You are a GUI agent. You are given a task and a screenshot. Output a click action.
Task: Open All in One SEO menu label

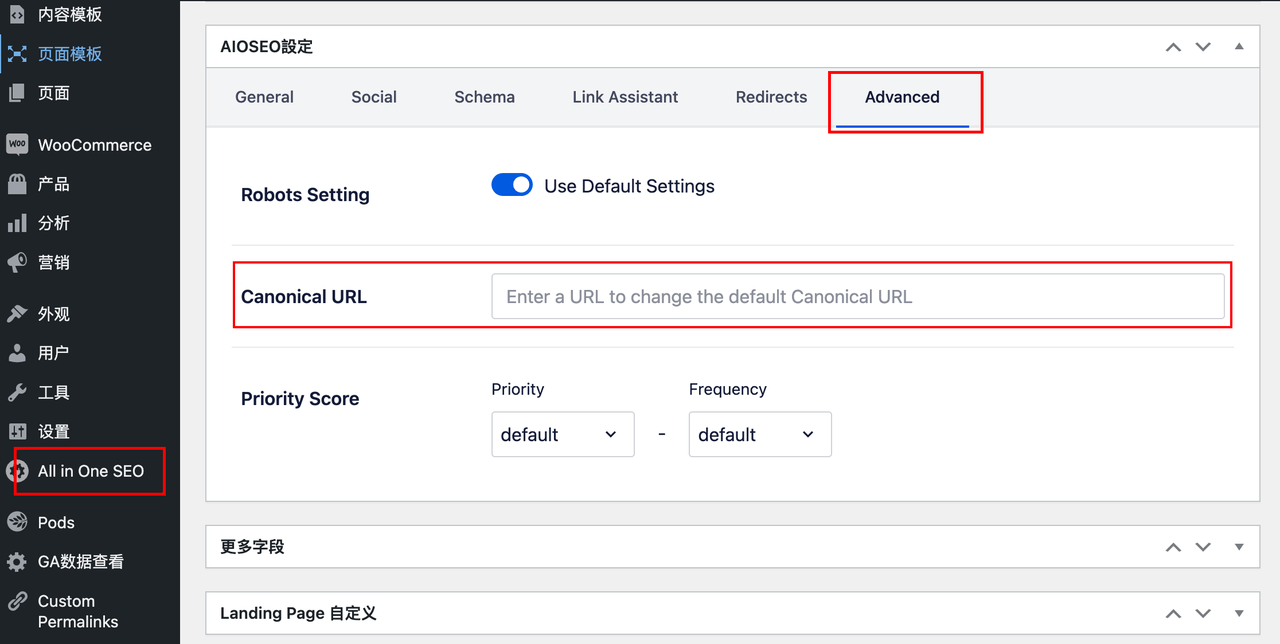point(91,471)
